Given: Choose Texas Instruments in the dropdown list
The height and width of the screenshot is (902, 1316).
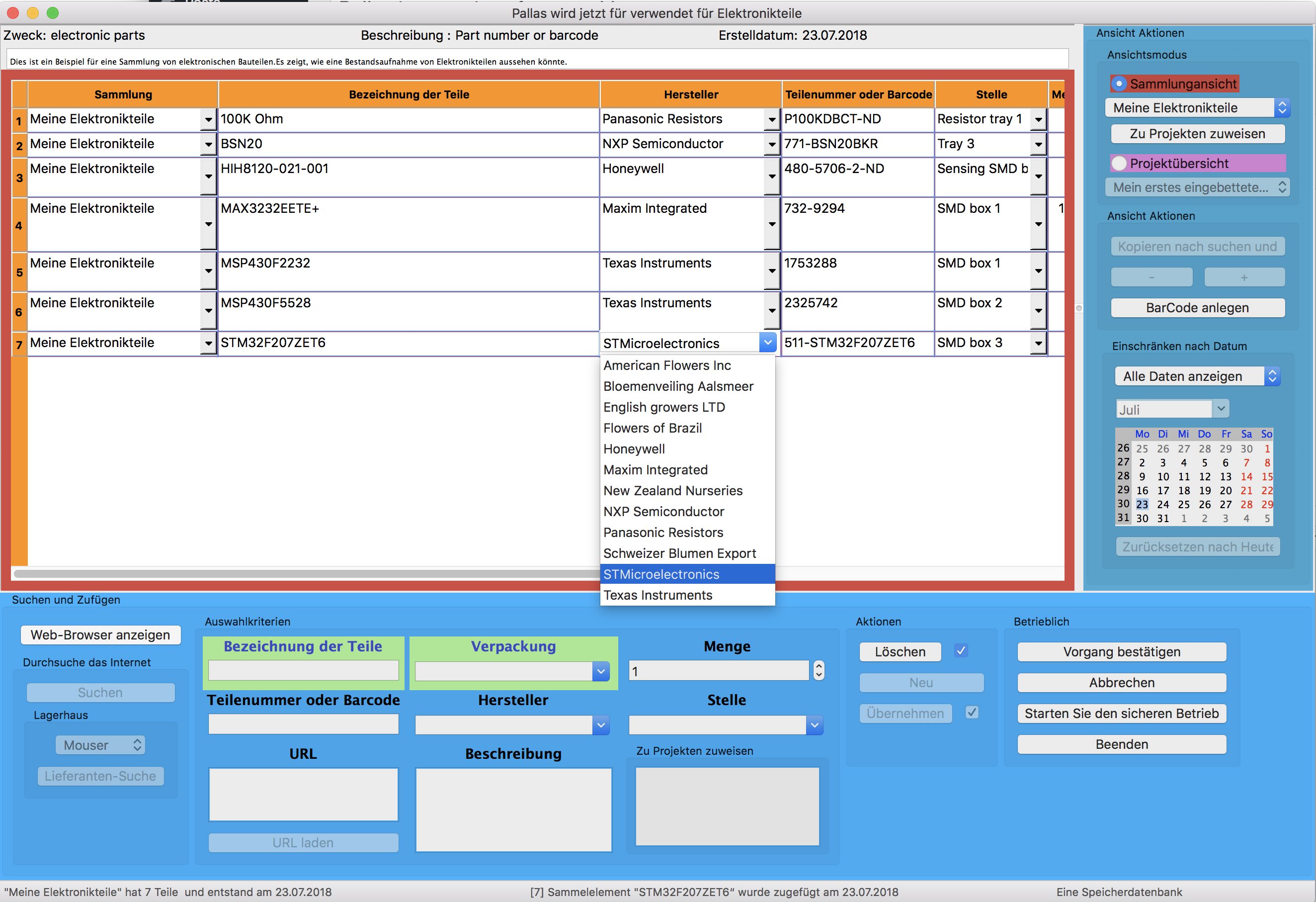Looking at the screenshot, I should click(687, 595).
